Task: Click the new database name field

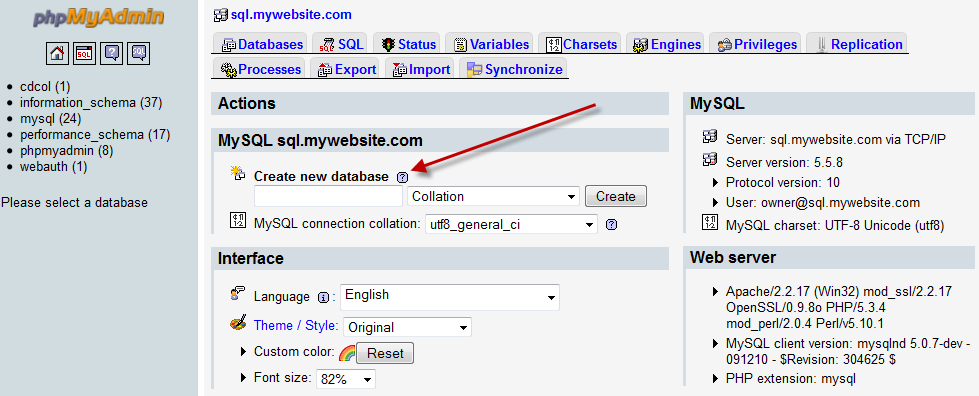Action: (328, 196)
